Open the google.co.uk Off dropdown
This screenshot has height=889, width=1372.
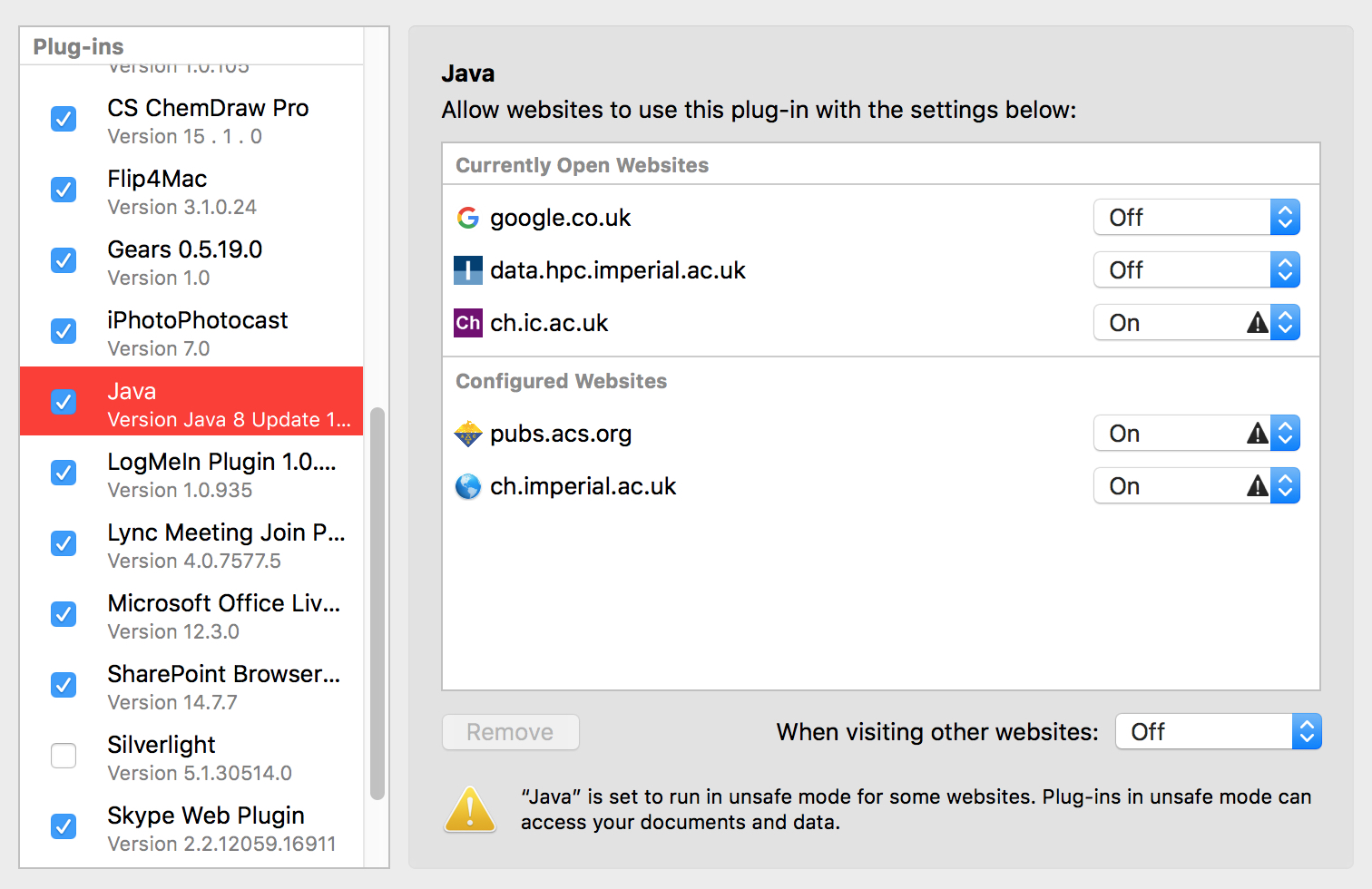pos(1196,218)
